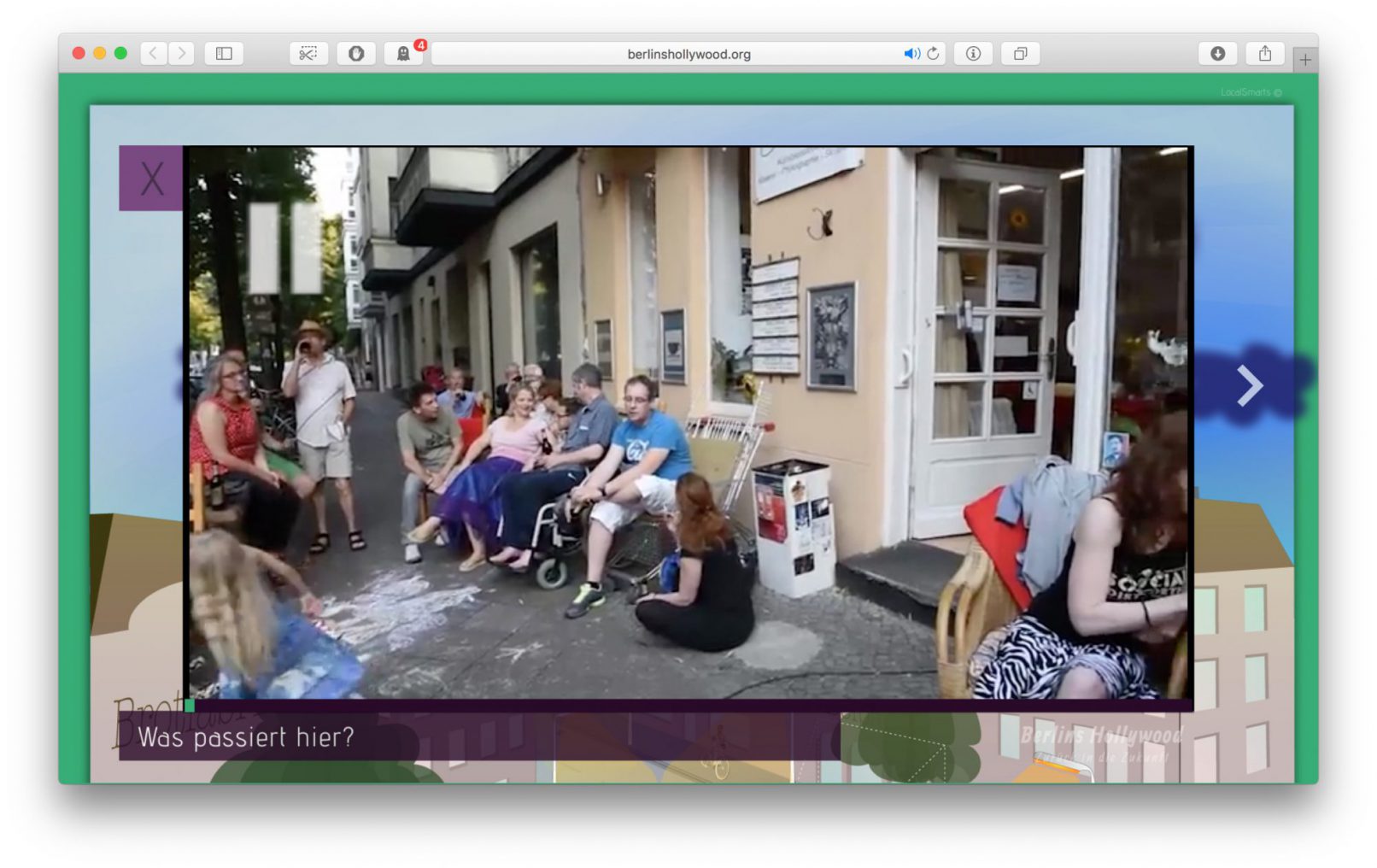Open the screenshot capture extension
The image size is (1377, 868).
tap(308, 54)
